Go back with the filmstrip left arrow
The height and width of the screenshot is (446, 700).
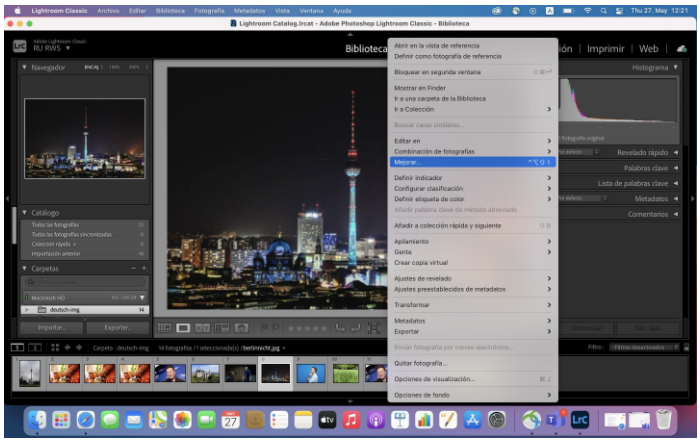pos(68,347)
